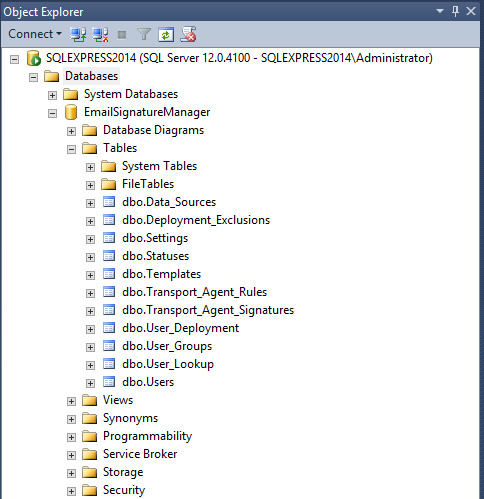Expand the Security folder
Image resolution: width=484 pixels, height=499 pixels.
pos(71,492)
